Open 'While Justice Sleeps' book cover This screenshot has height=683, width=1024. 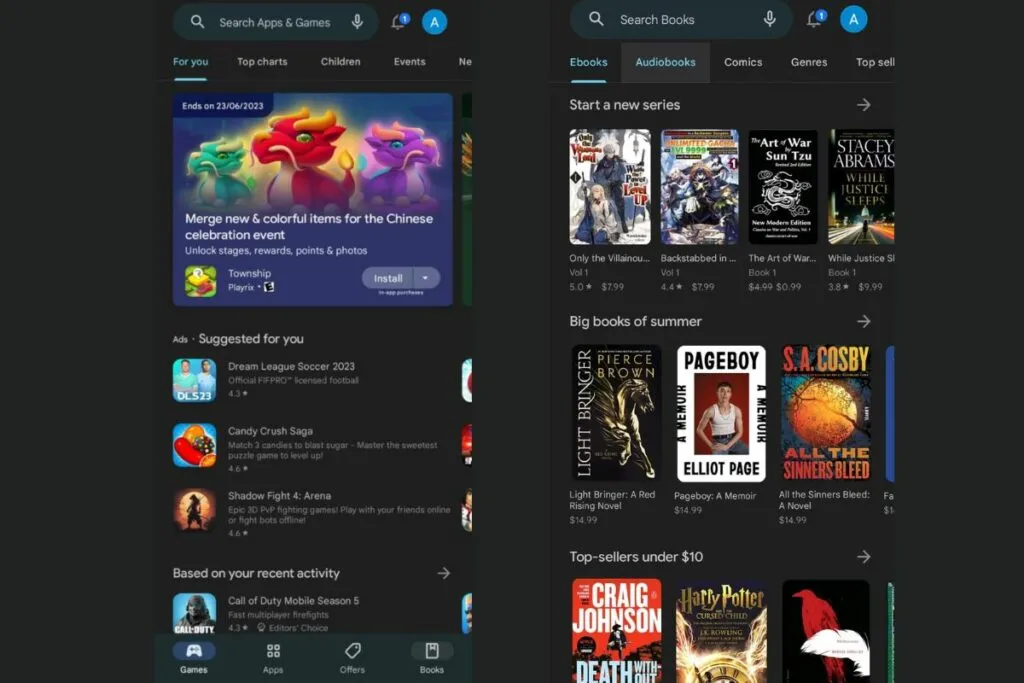coord(861,187)
